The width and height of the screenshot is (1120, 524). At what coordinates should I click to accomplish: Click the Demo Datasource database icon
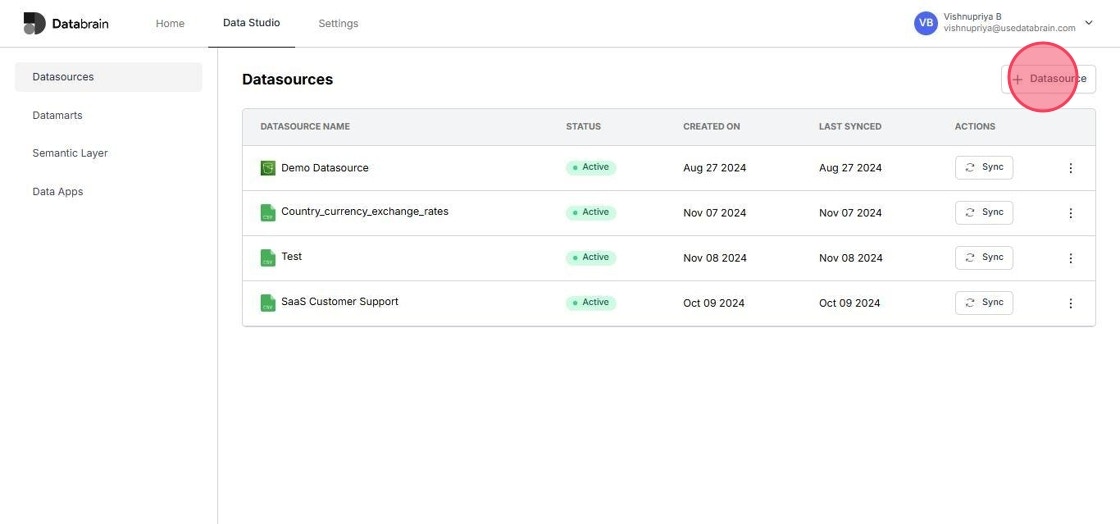tap(268, 168)
